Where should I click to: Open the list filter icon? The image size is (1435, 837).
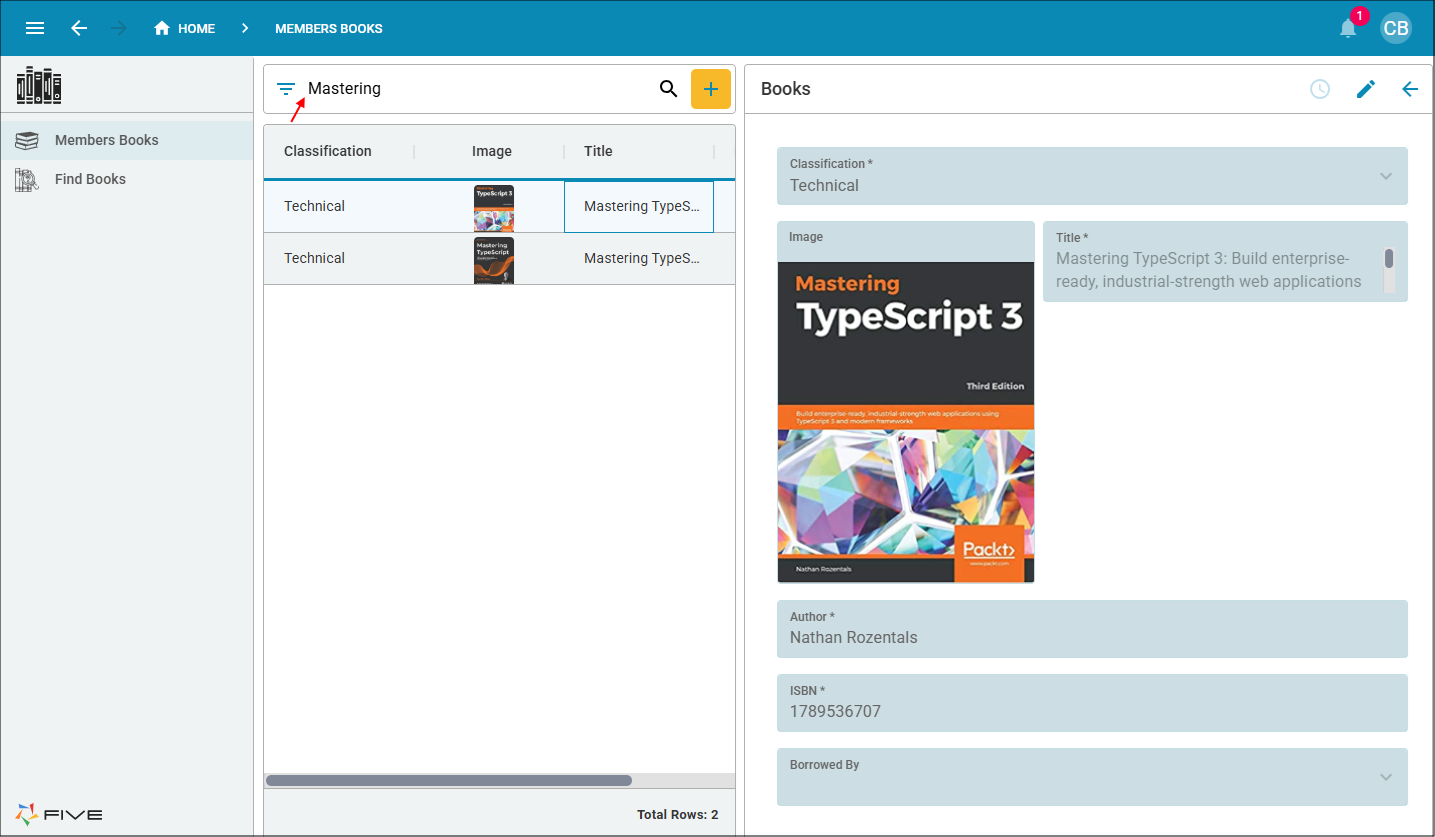point(286,89)
